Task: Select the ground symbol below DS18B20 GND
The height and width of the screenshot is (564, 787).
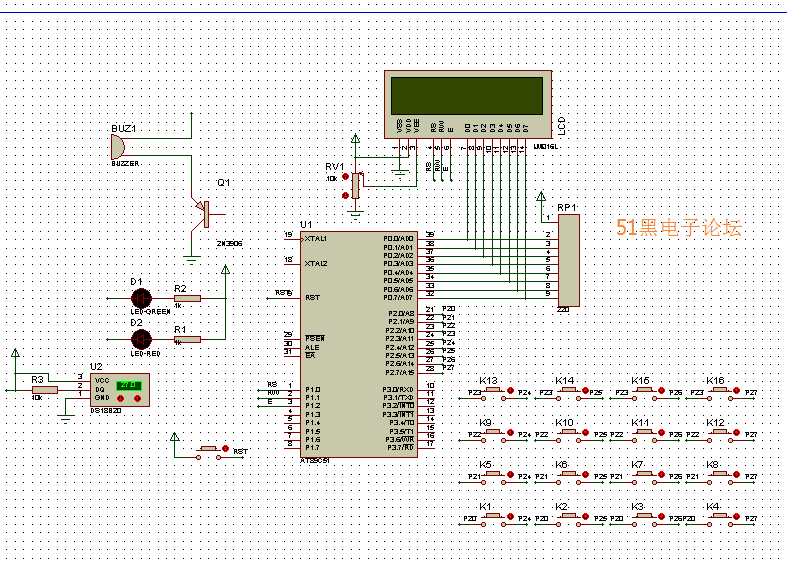Action: (x=66, y=418)
